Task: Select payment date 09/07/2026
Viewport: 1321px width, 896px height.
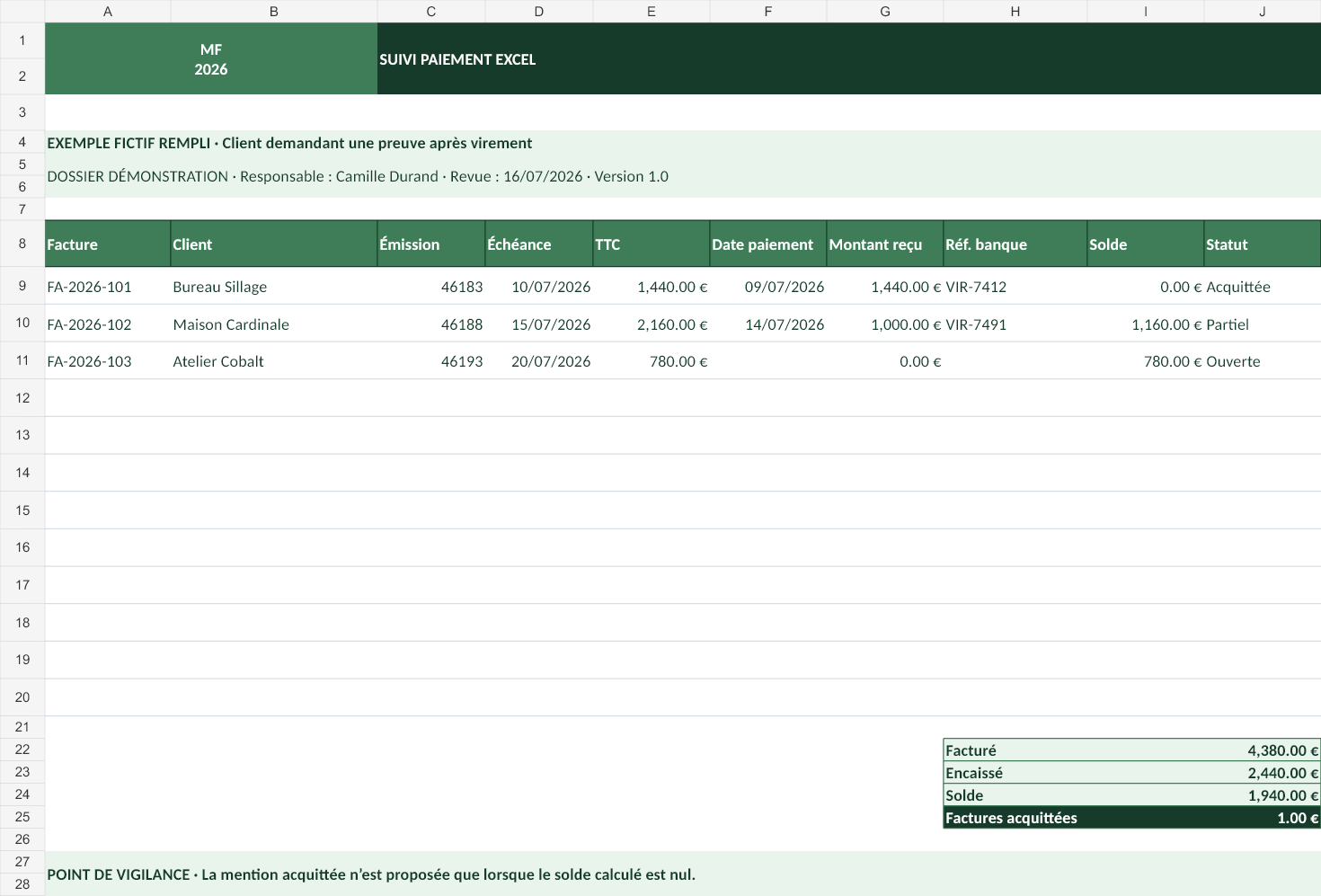Action: (x=768, y=287)
